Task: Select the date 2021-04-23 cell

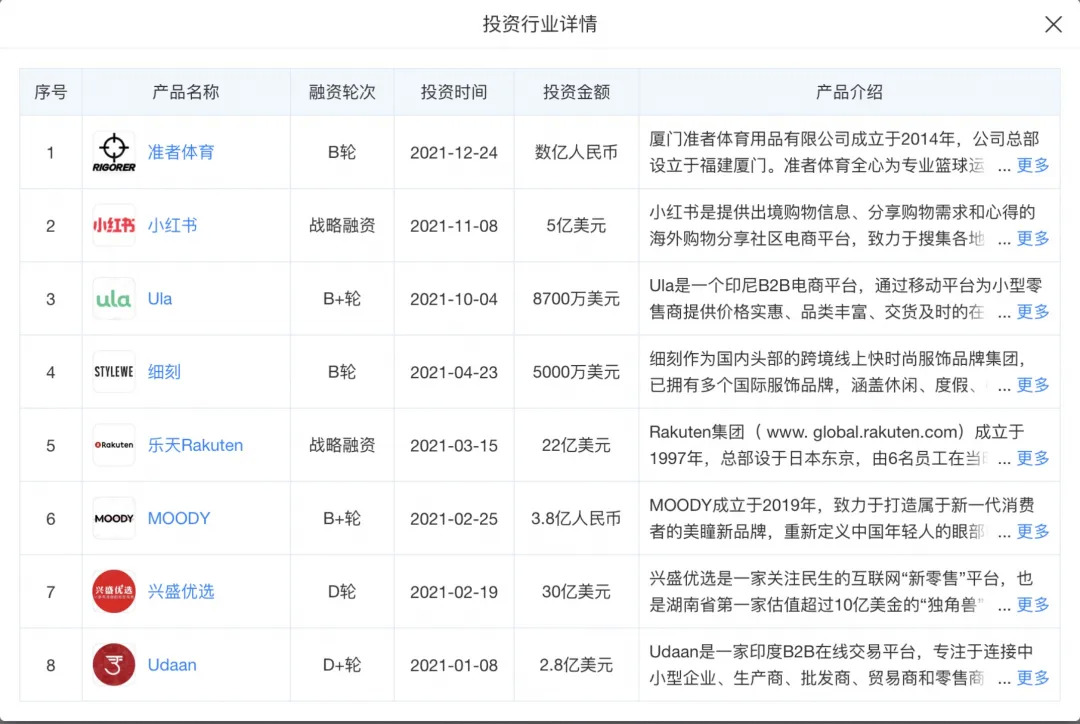Action: 454,372
